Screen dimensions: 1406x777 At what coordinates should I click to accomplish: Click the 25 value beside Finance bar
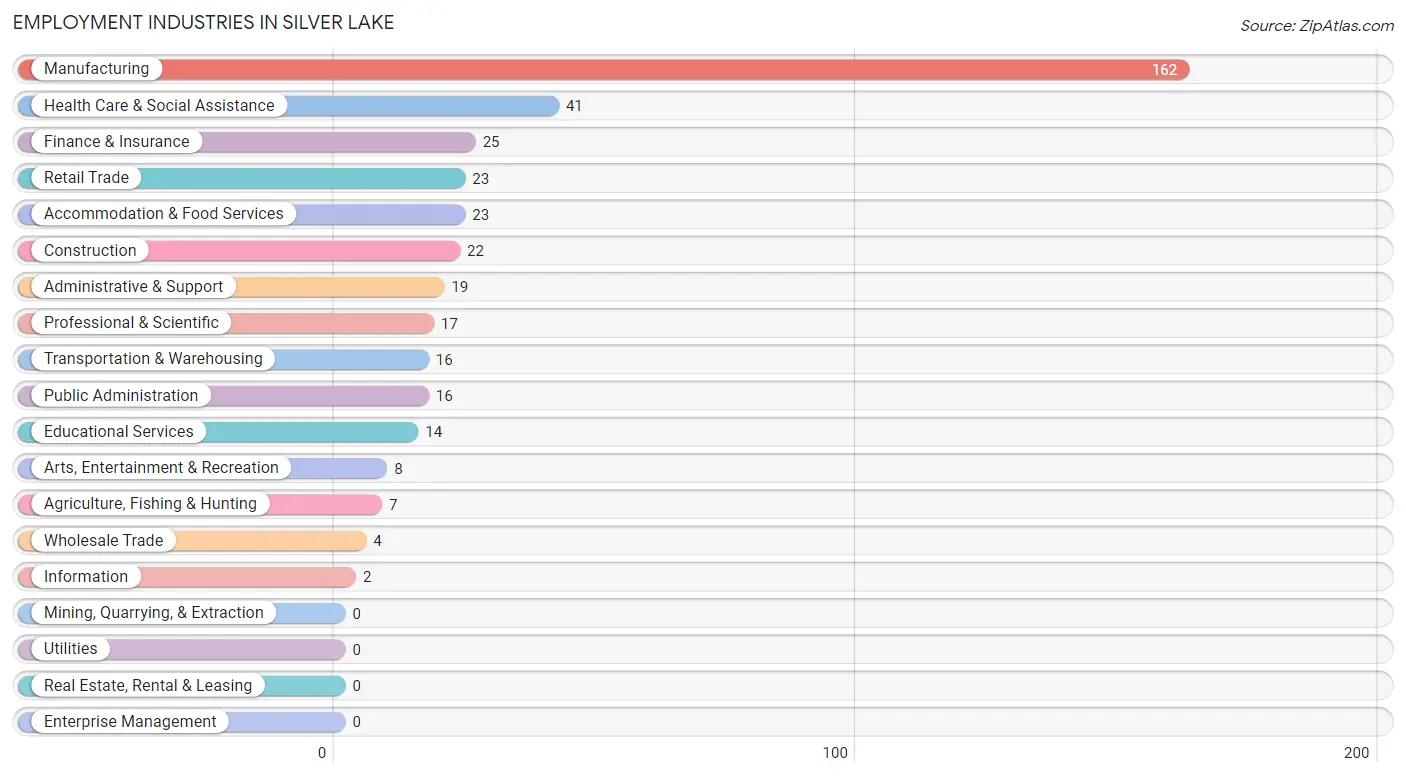[491, 142]
